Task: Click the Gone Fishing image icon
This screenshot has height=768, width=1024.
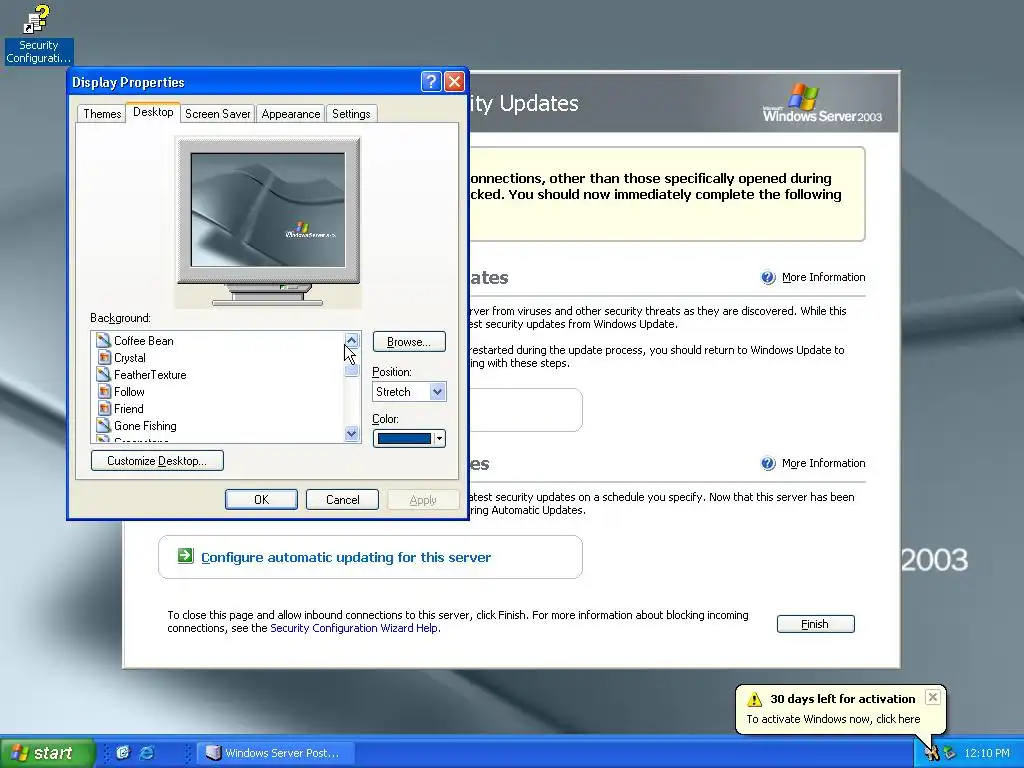Action: point(103,425)
